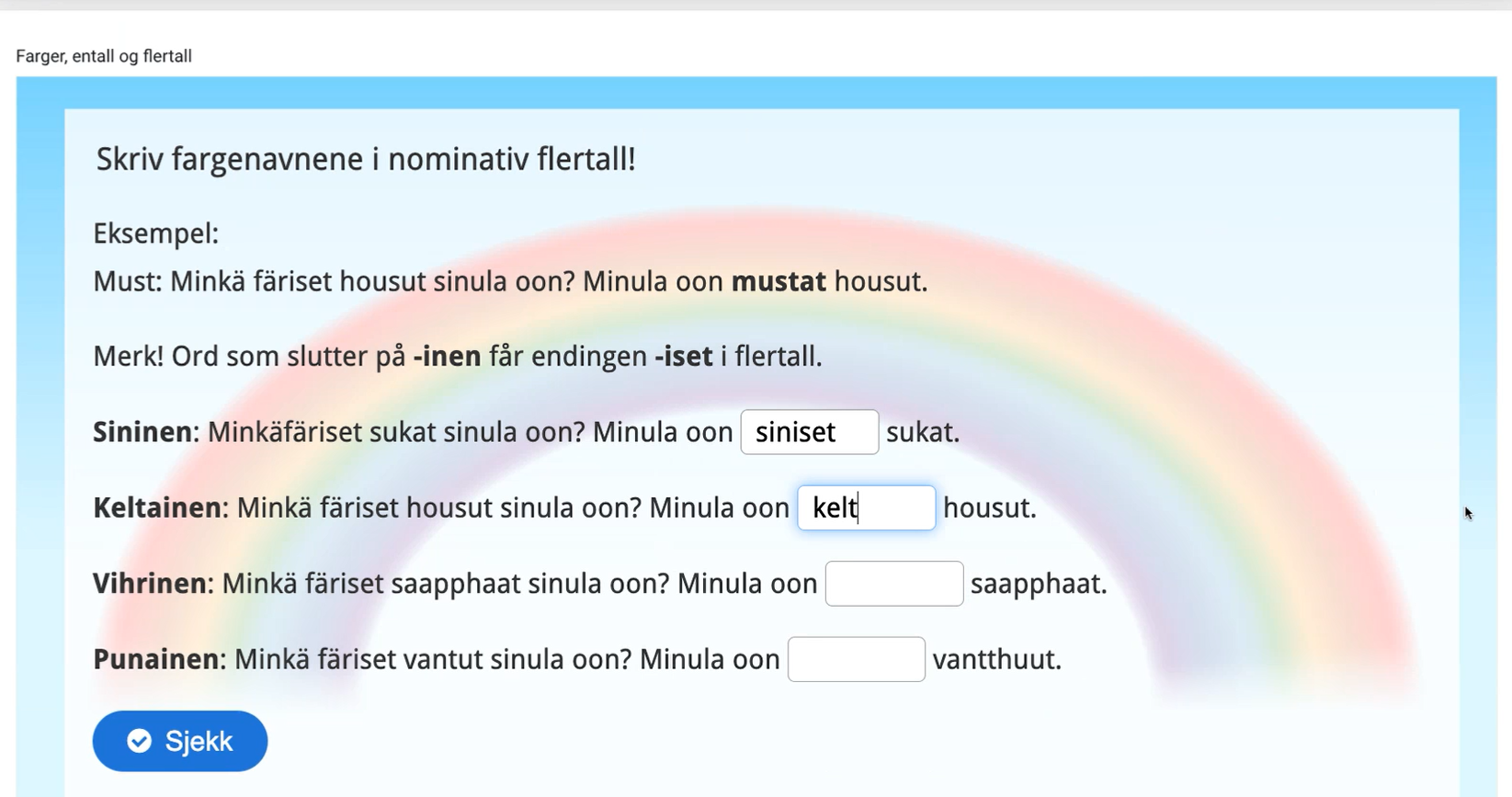1512x797 pixels.
Task: Focus the input field containing siniset
Action: pyautogui.click(x=810, y=432)
